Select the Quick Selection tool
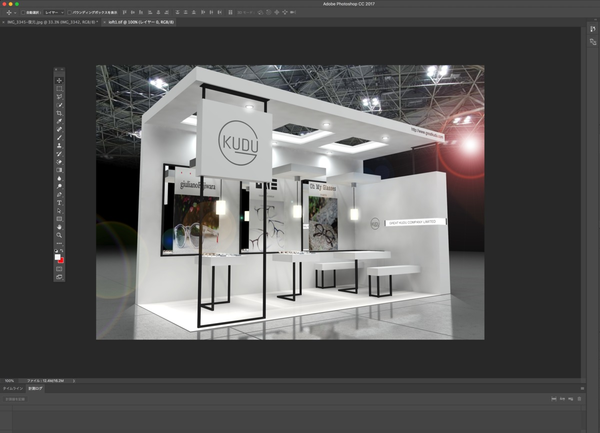Screen dimensions: 600x433 (x=59, y=105)
